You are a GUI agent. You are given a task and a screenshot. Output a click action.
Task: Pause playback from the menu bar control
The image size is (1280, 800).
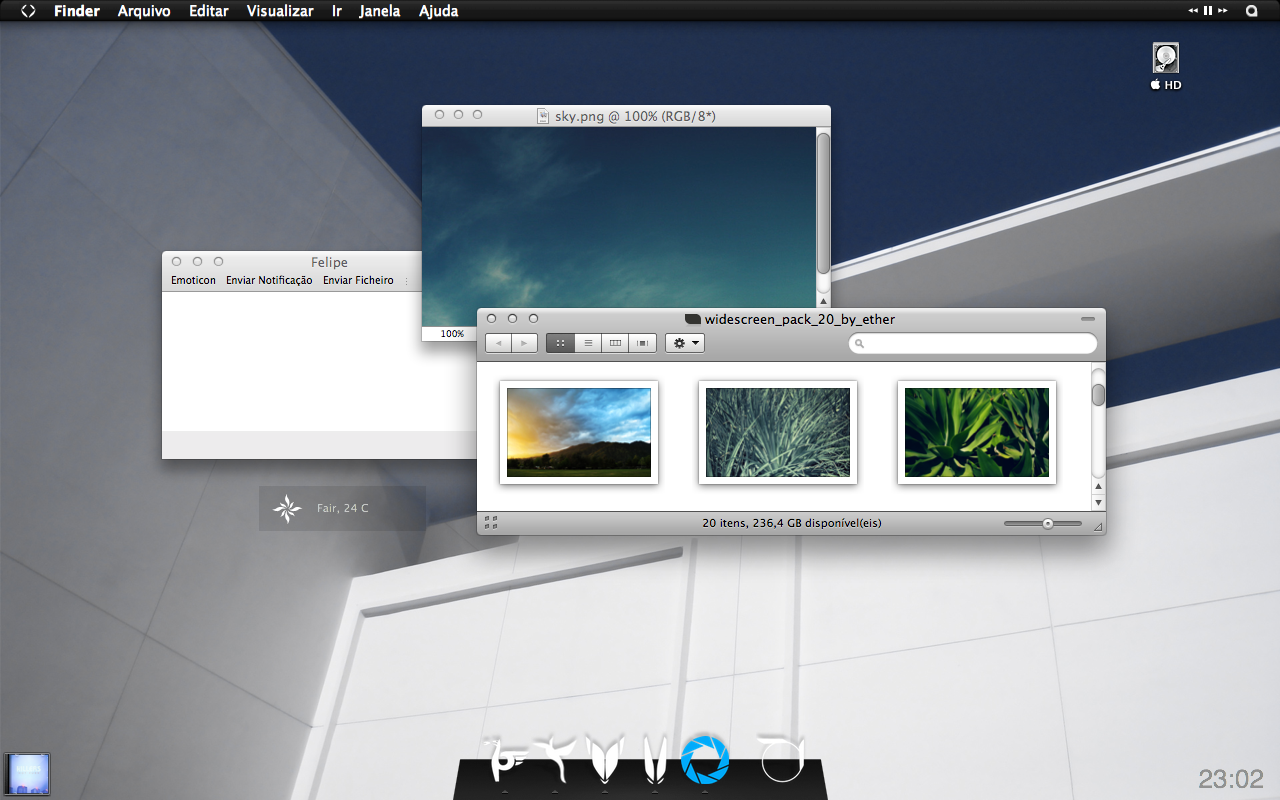[x=1208, y=11]
